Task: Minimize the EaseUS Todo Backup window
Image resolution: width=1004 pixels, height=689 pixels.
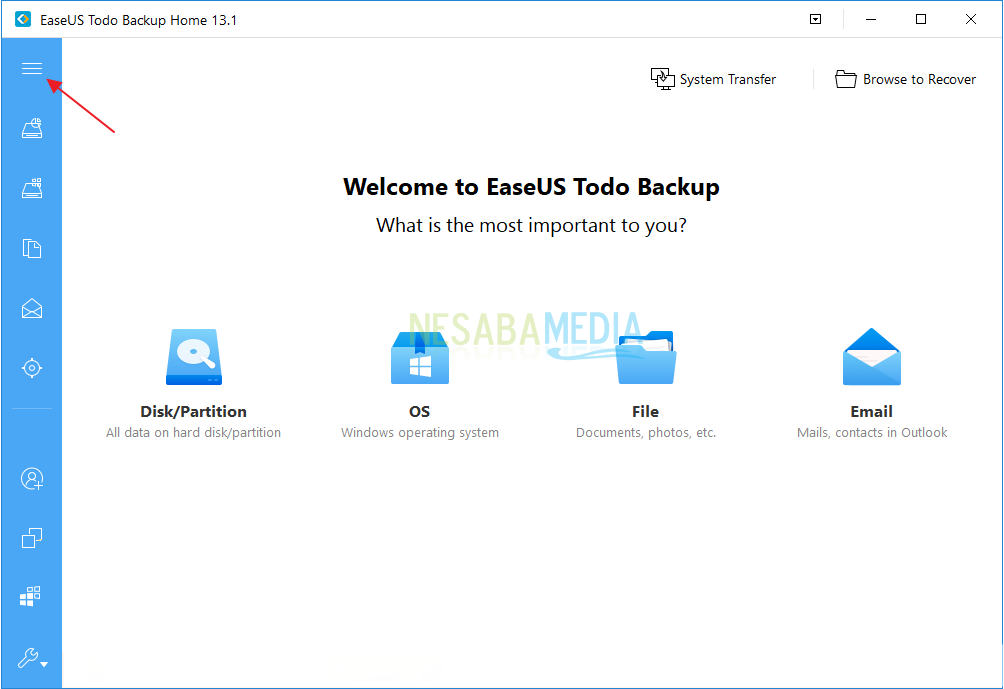Action: pyautogui.click(x=871, y=19)
